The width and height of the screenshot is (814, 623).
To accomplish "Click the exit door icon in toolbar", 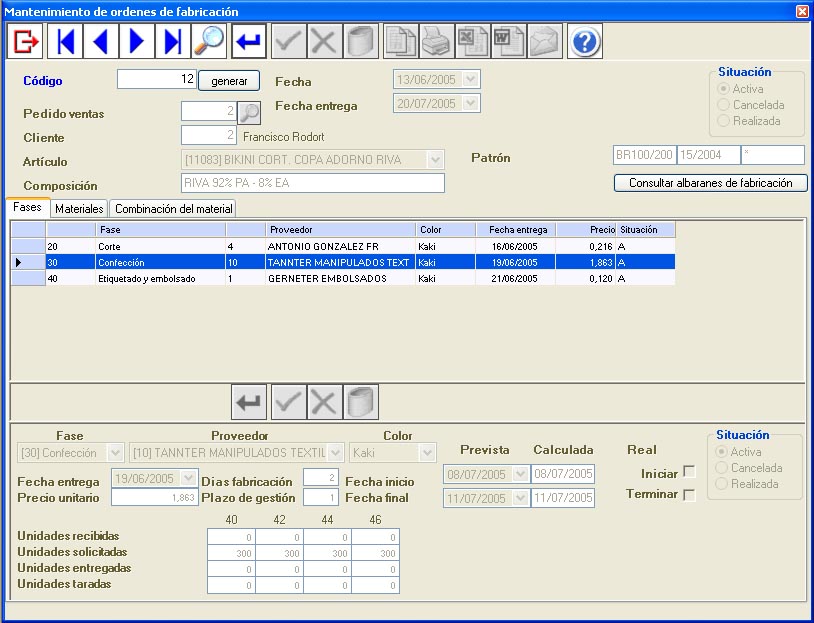I will coord(25,42).
